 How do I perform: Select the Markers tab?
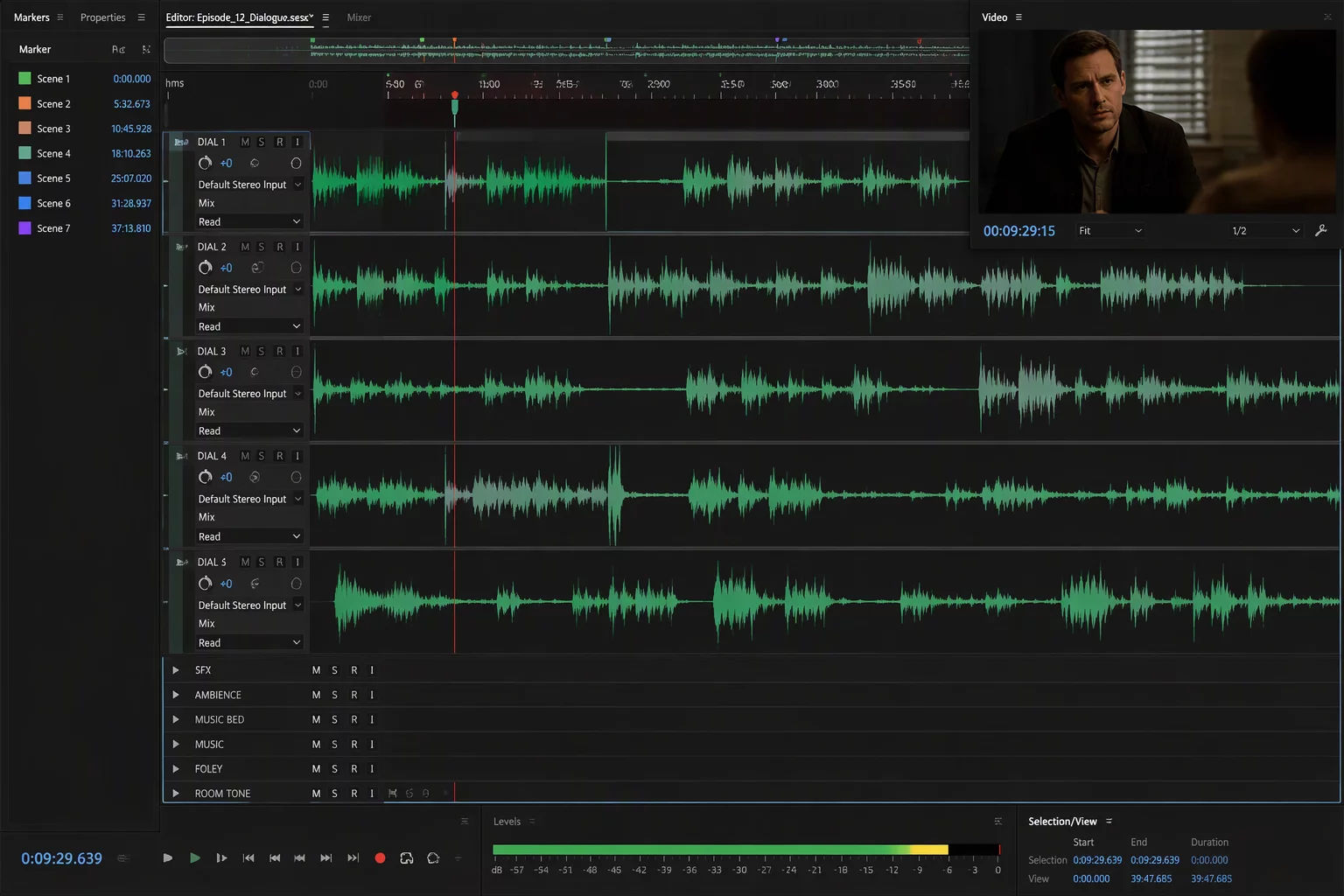[31, 17]
